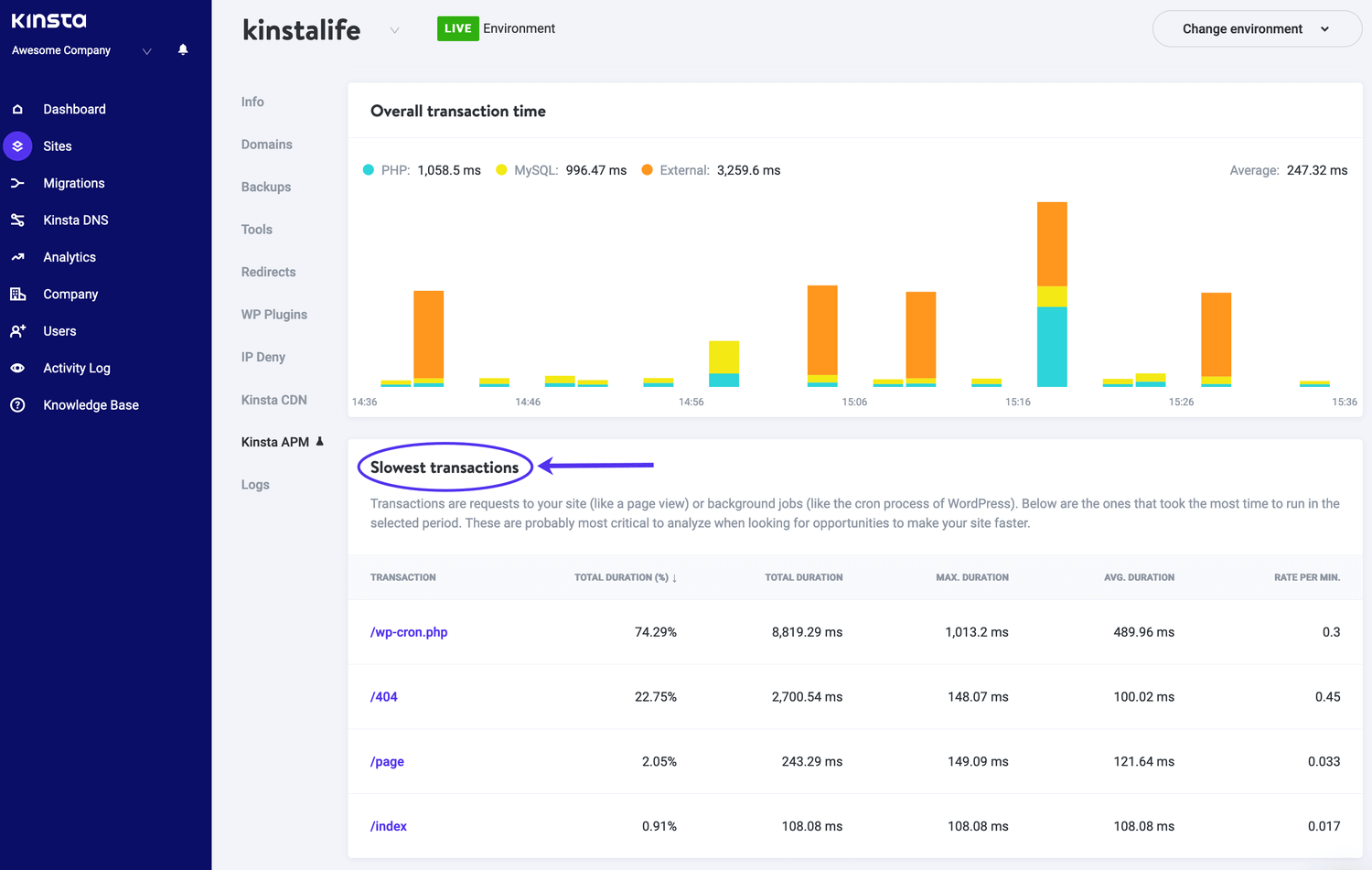Click the Kinsta logo

click(x=48, y=20)
